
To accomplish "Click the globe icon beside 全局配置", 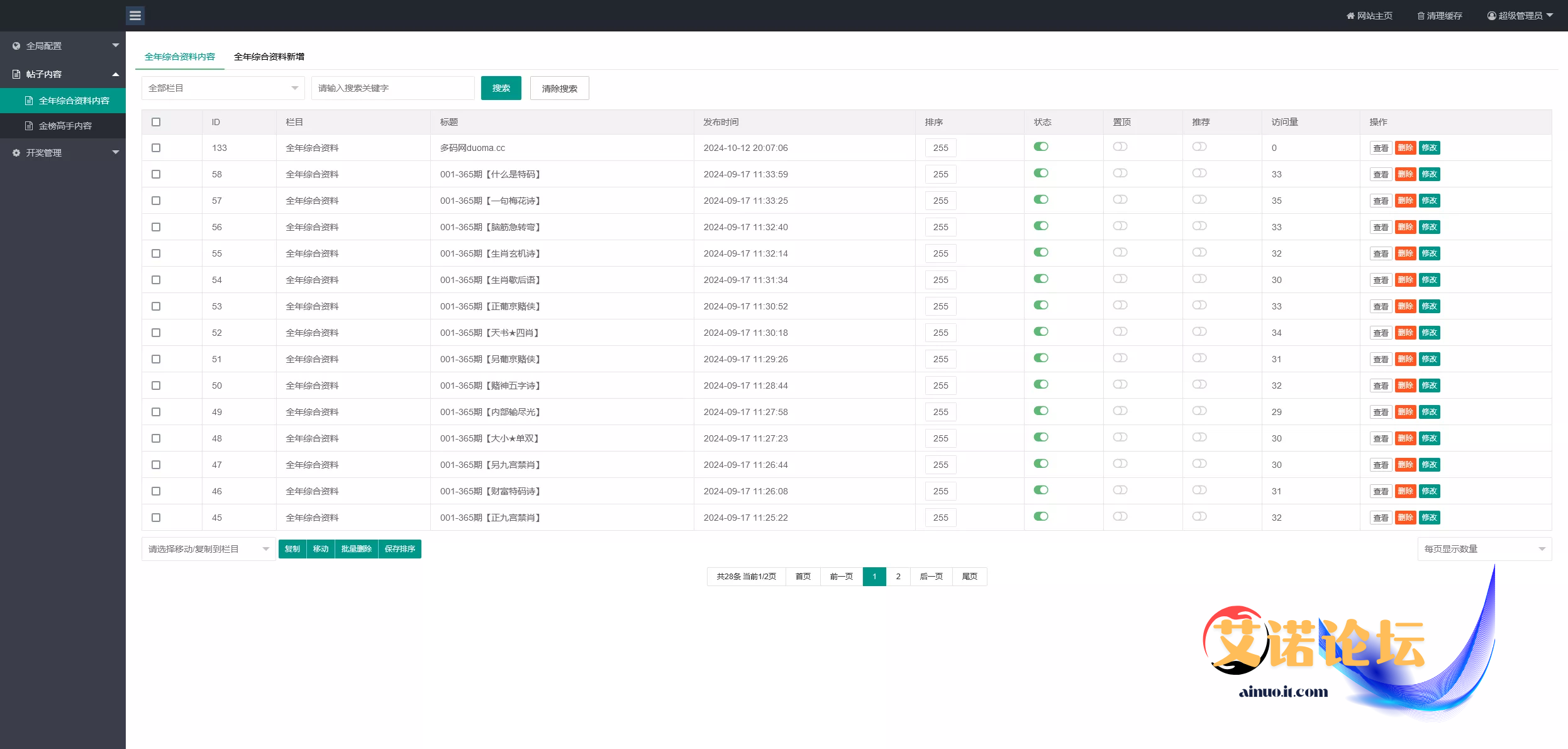I will pos(16,46).
